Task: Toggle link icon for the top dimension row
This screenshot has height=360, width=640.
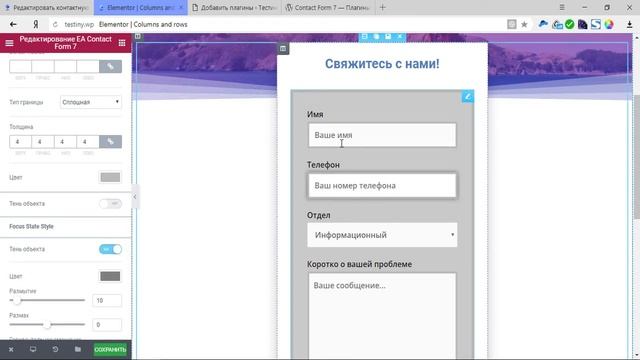Action: pyautogui.click(x=110, y=66)
